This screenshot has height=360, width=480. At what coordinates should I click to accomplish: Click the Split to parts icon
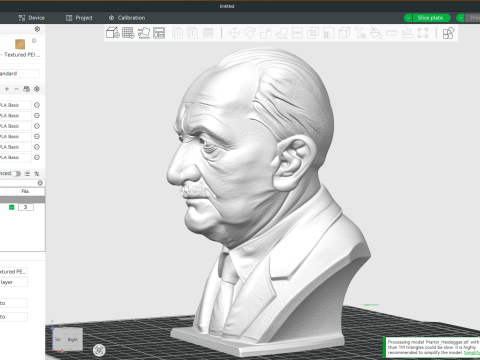click(x=193, y=33)
